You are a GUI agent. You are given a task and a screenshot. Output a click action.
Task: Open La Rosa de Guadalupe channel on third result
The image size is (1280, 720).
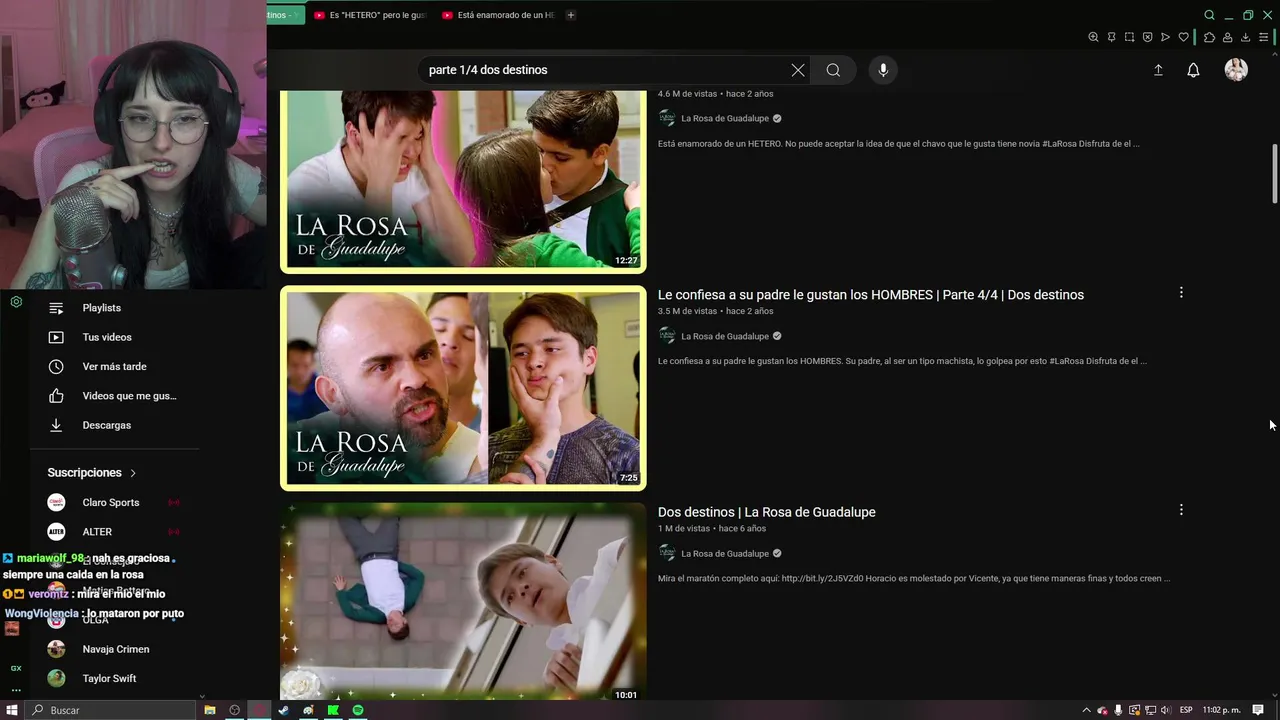click(x=725, y=553)
